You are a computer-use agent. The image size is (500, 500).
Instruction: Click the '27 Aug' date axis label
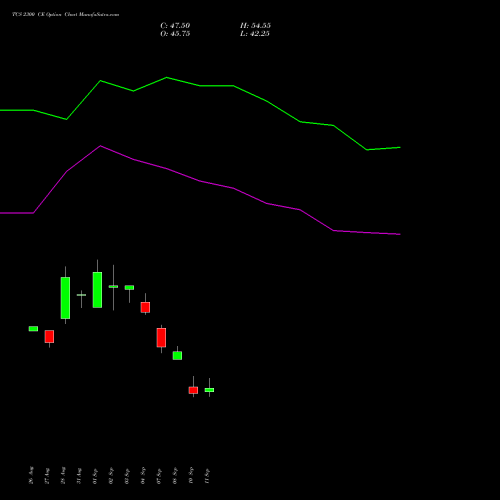pos(47,476)
